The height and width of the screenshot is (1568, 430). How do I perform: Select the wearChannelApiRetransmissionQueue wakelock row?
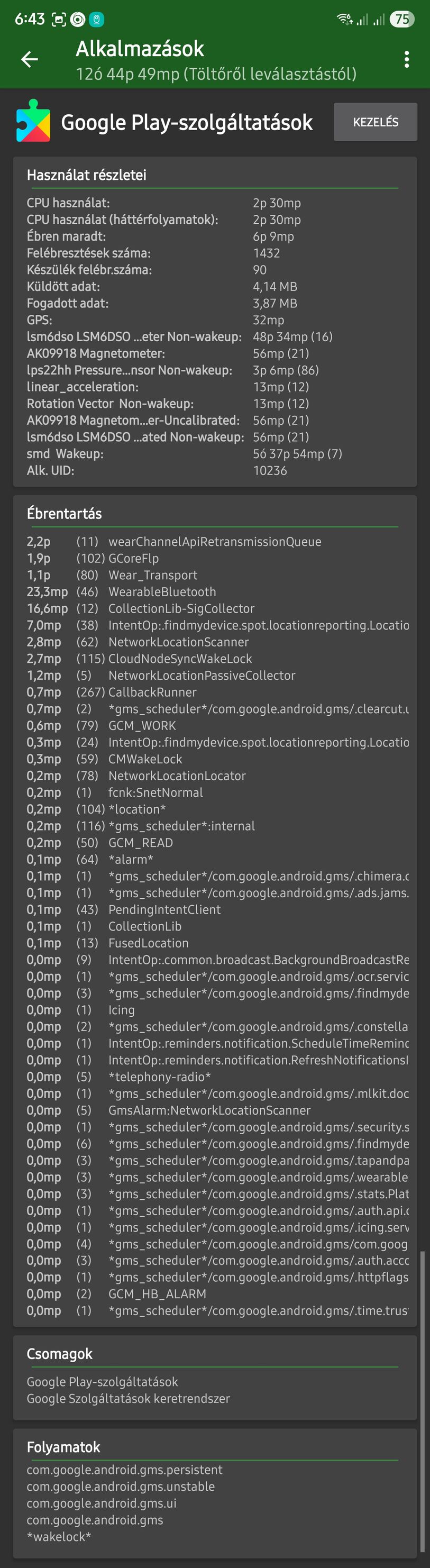click(x=214, y=542)
